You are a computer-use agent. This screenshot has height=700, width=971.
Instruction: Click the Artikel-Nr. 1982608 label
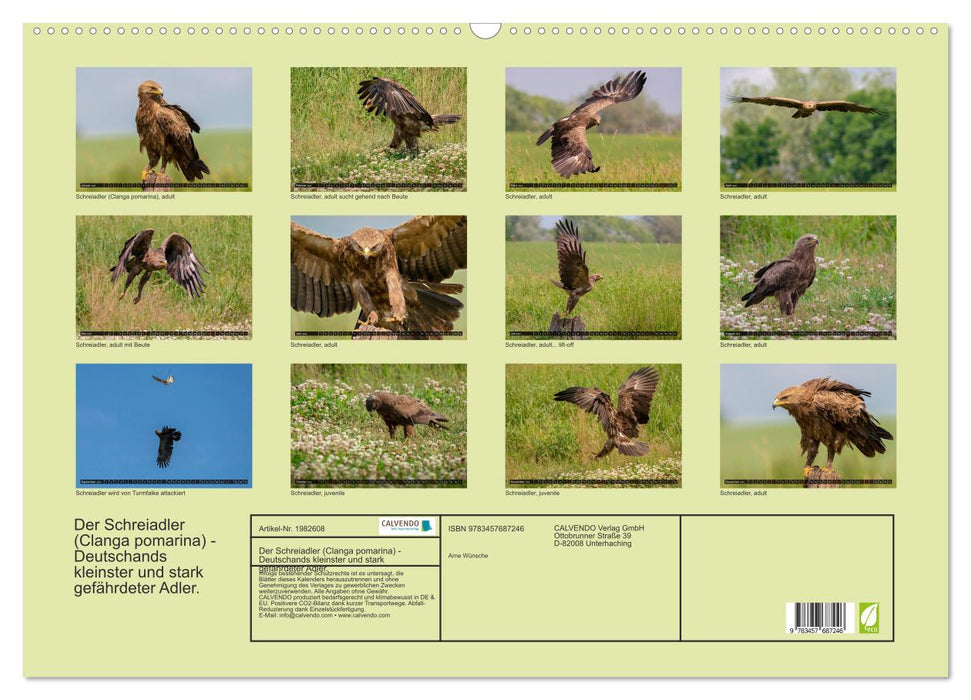tap(292, 528)
